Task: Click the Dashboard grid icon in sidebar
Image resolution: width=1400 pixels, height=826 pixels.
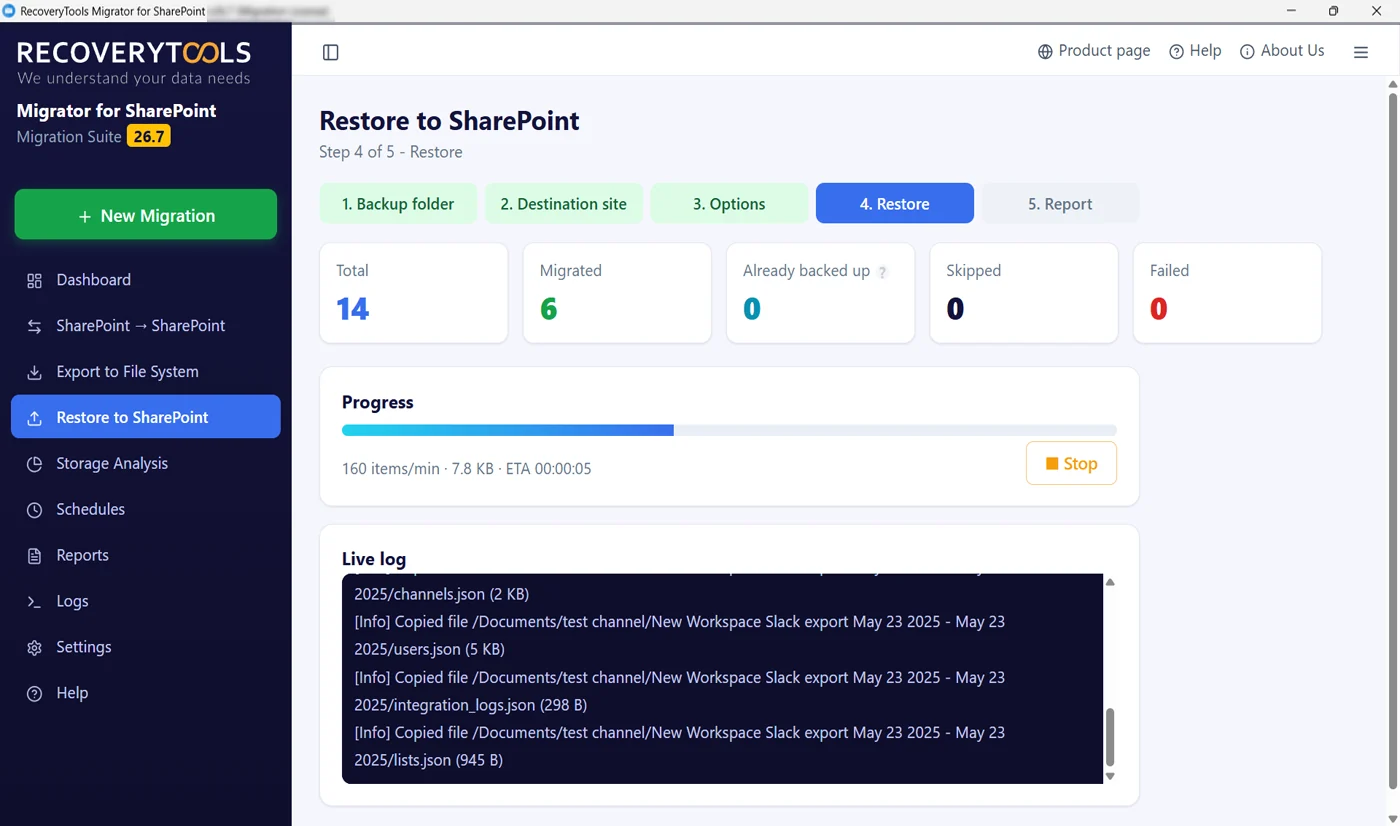Action: tap(34, 280)
